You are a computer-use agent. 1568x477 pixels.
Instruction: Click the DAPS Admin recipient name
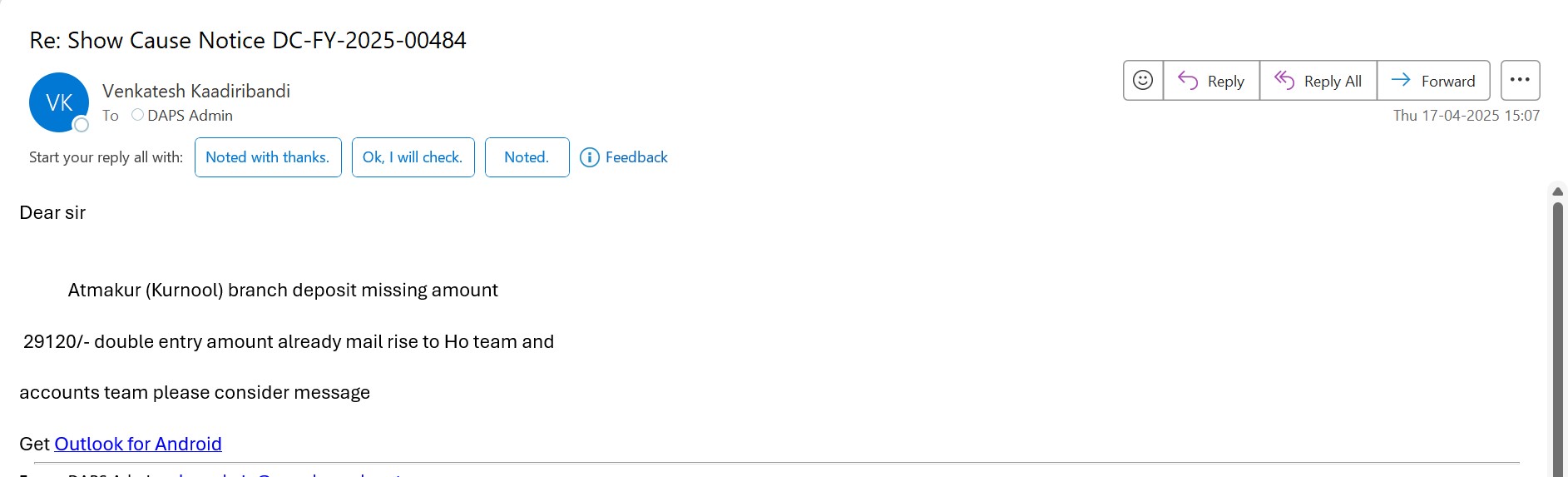tap(190, 116)
